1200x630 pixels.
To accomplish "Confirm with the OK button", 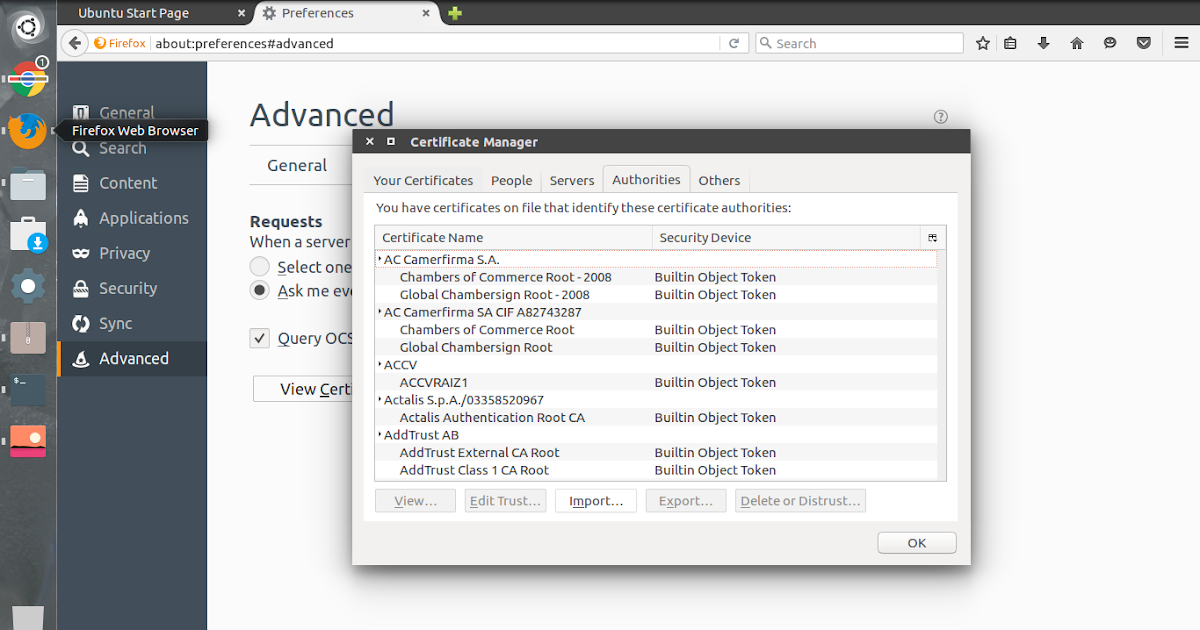I will click(x=916, y=542).
